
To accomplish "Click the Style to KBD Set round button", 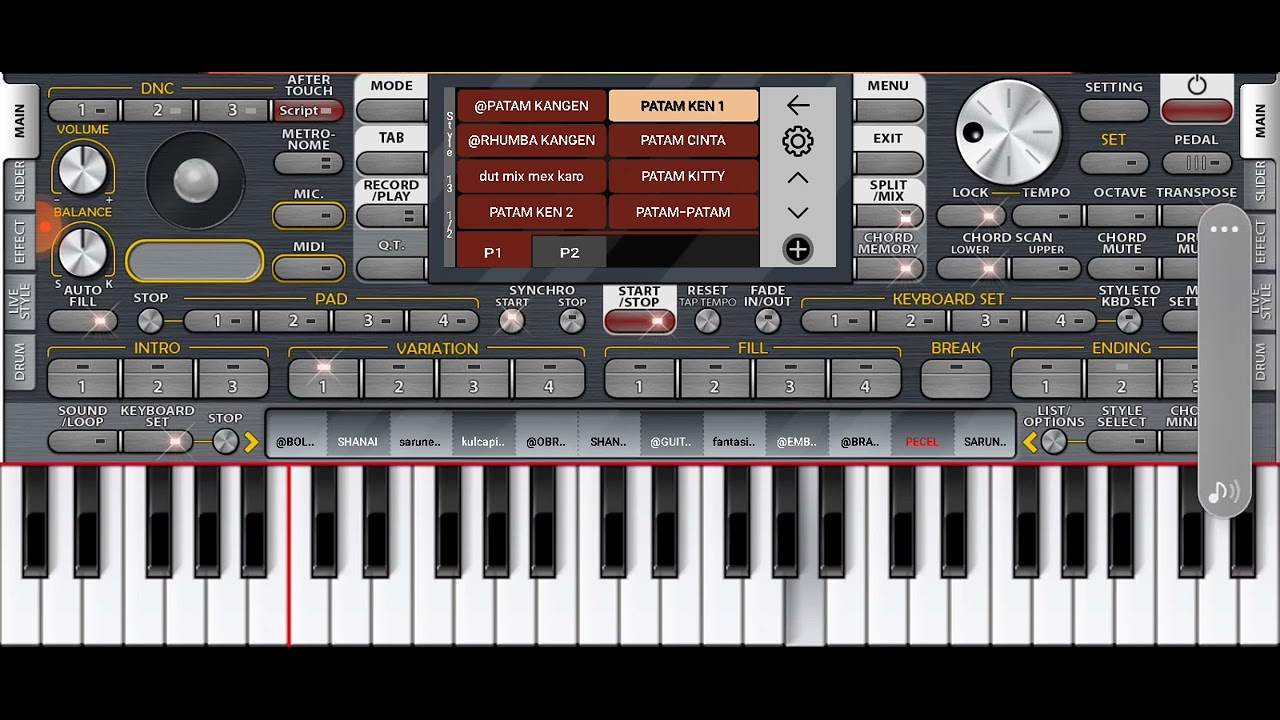I will pyautogui.click(x=1129, y=321).
